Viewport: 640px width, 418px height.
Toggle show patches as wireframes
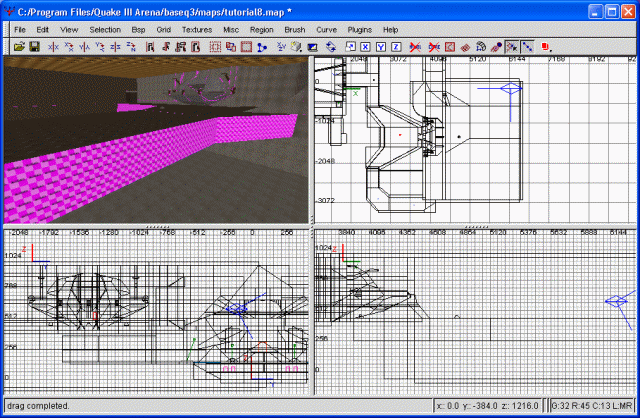465,47
